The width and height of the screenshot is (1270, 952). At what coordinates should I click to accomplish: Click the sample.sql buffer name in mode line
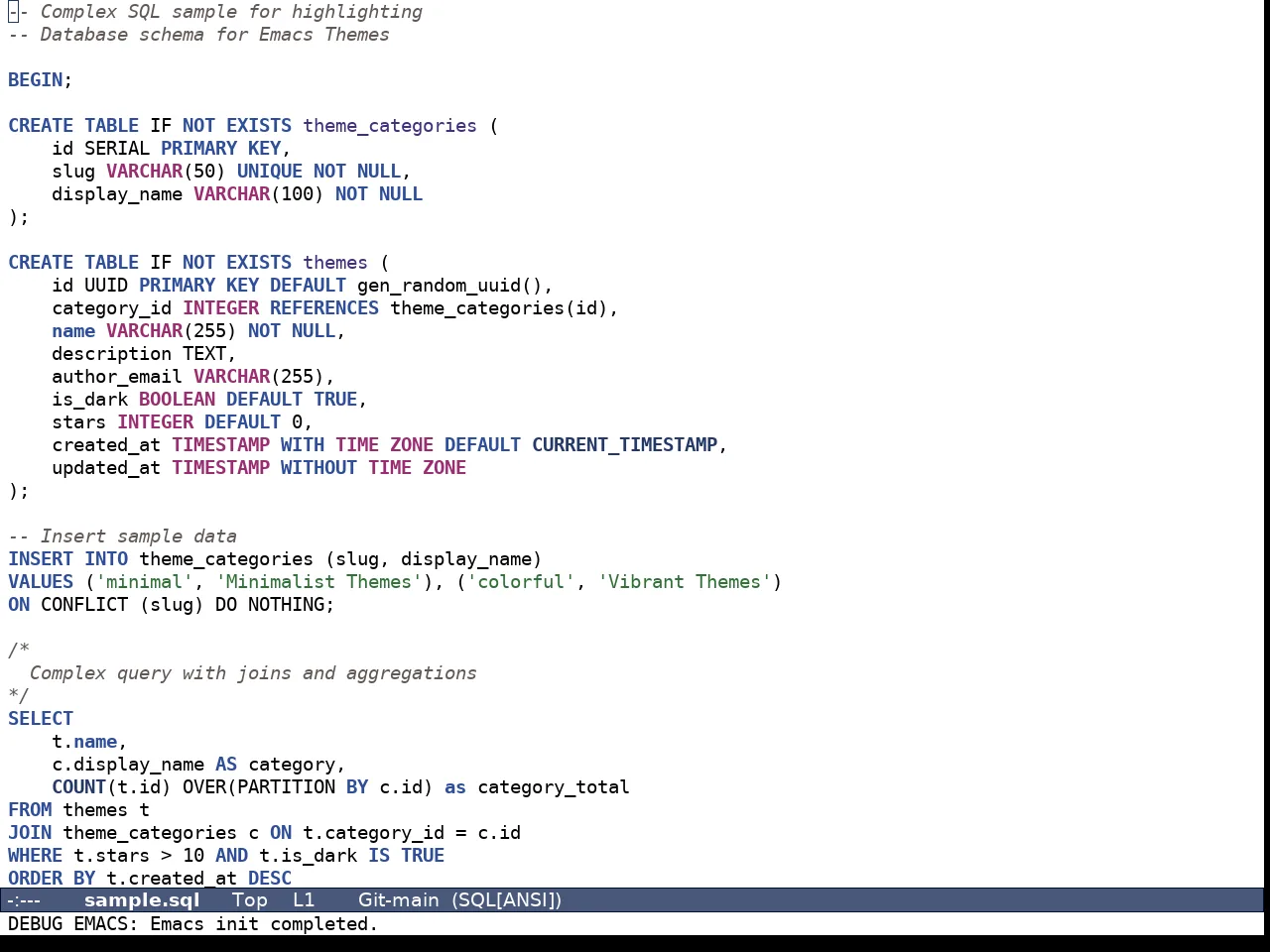click(x=142, y=900)
